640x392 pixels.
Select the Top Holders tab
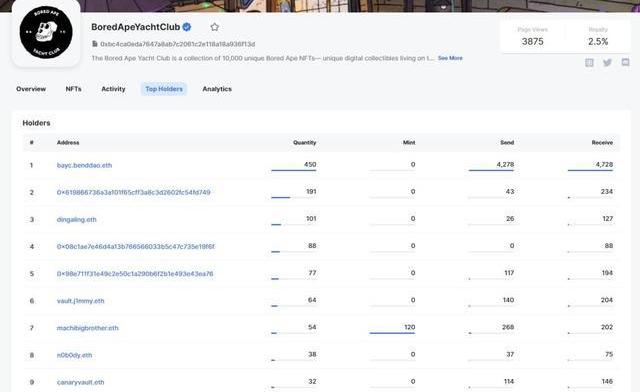click(164, 89)
